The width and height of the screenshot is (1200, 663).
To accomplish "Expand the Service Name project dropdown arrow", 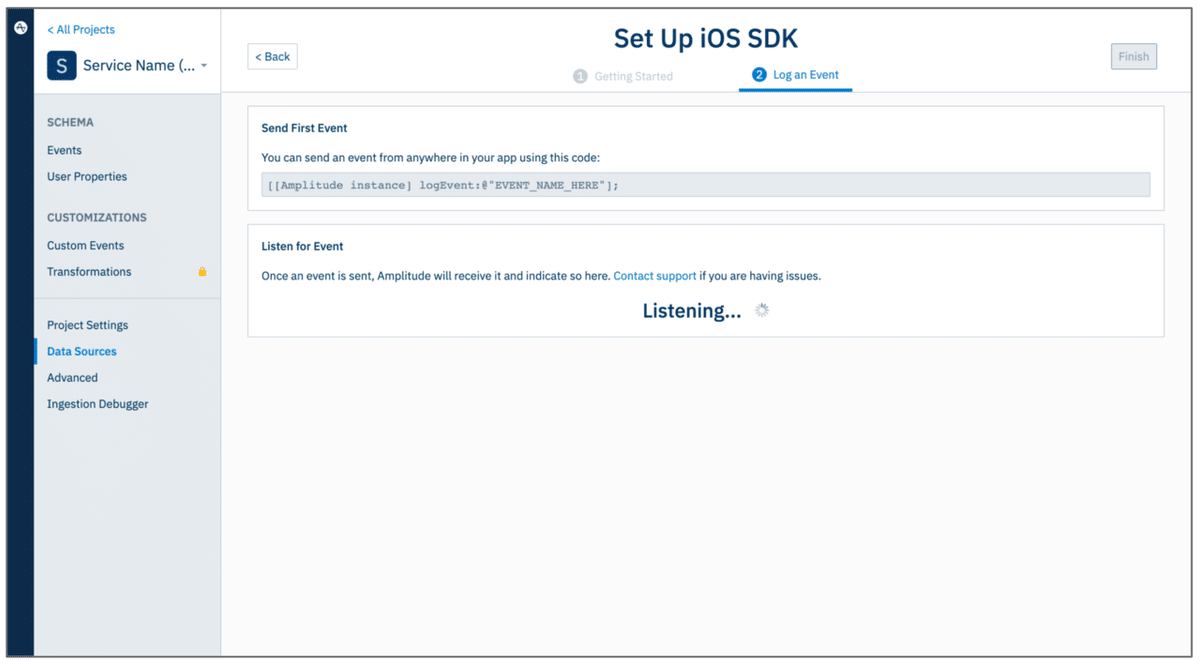I will tap(204, 66).
